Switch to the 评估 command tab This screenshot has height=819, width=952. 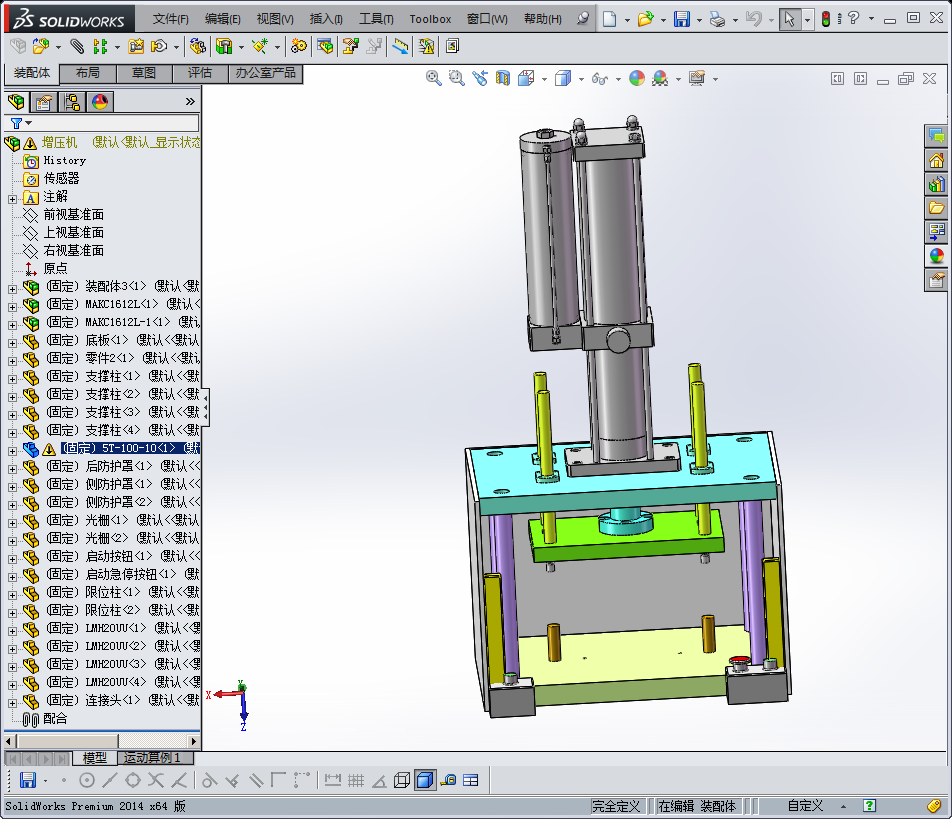click(x=200, y=73)
